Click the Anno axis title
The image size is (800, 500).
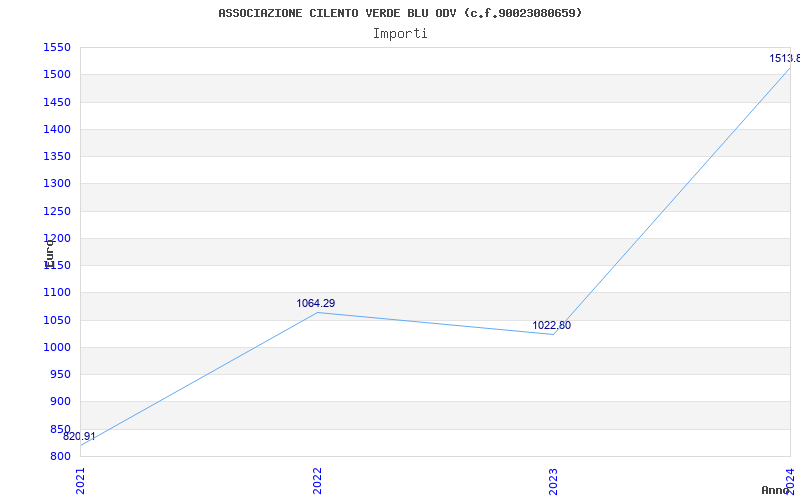coord(775,490)
